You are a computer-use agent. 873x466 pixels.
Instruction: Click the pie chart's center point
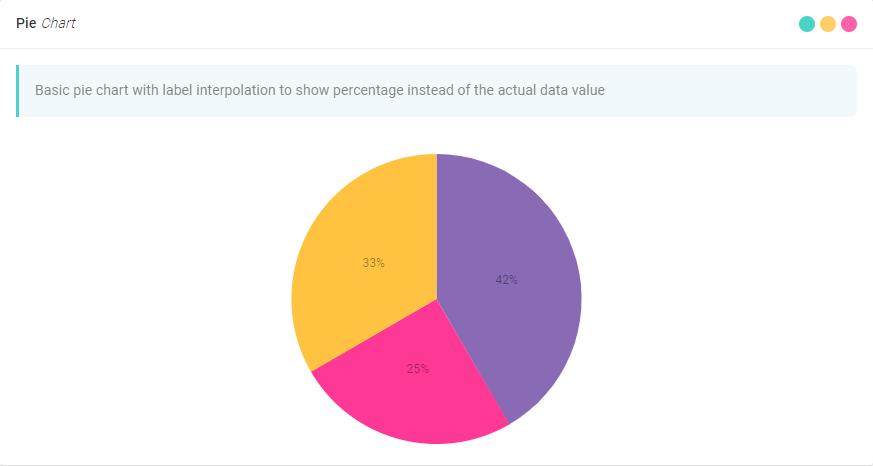click(436, 299)
